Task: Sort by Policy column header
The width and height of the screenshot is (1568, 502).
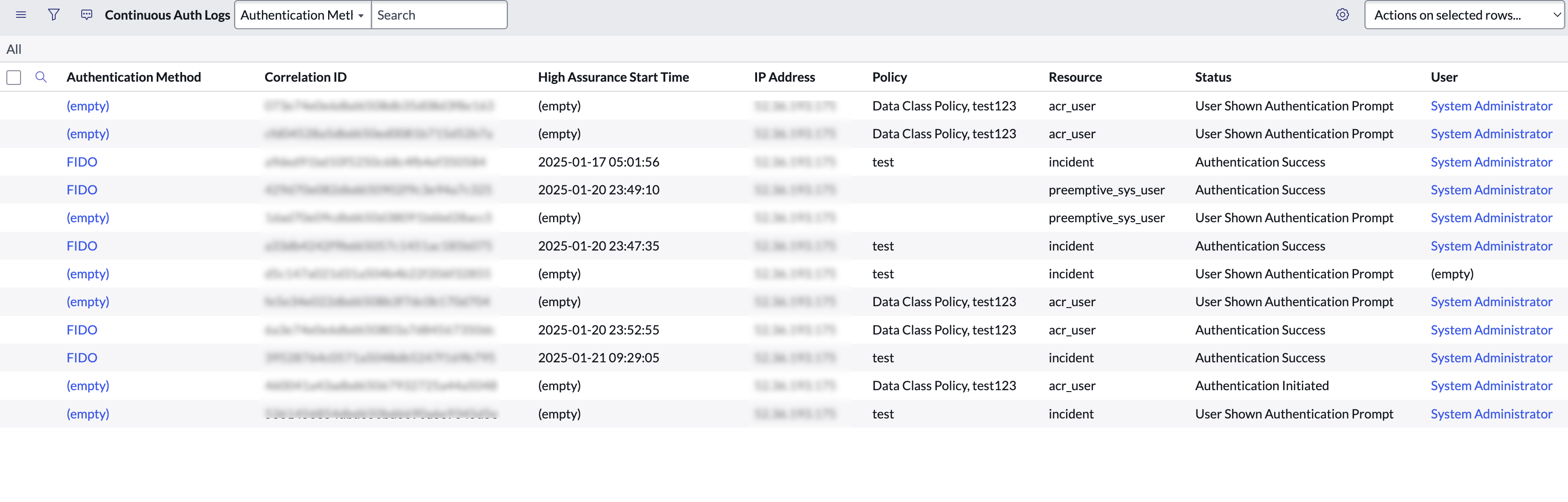Action: pyautogui.click(x=889, y=77)
